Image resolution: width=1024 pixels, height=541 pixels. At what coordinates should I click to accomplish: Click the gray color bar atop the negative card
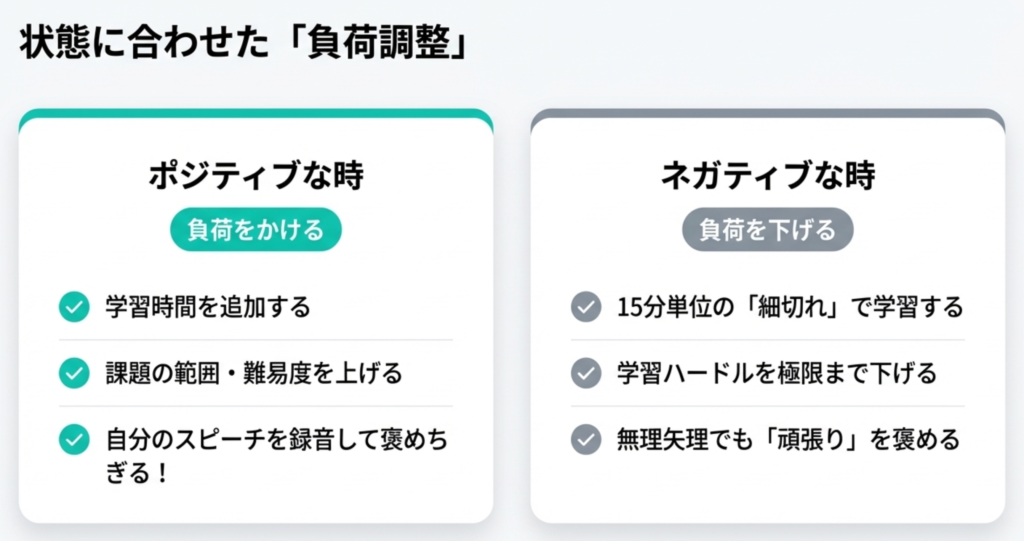tap(767, 115)
